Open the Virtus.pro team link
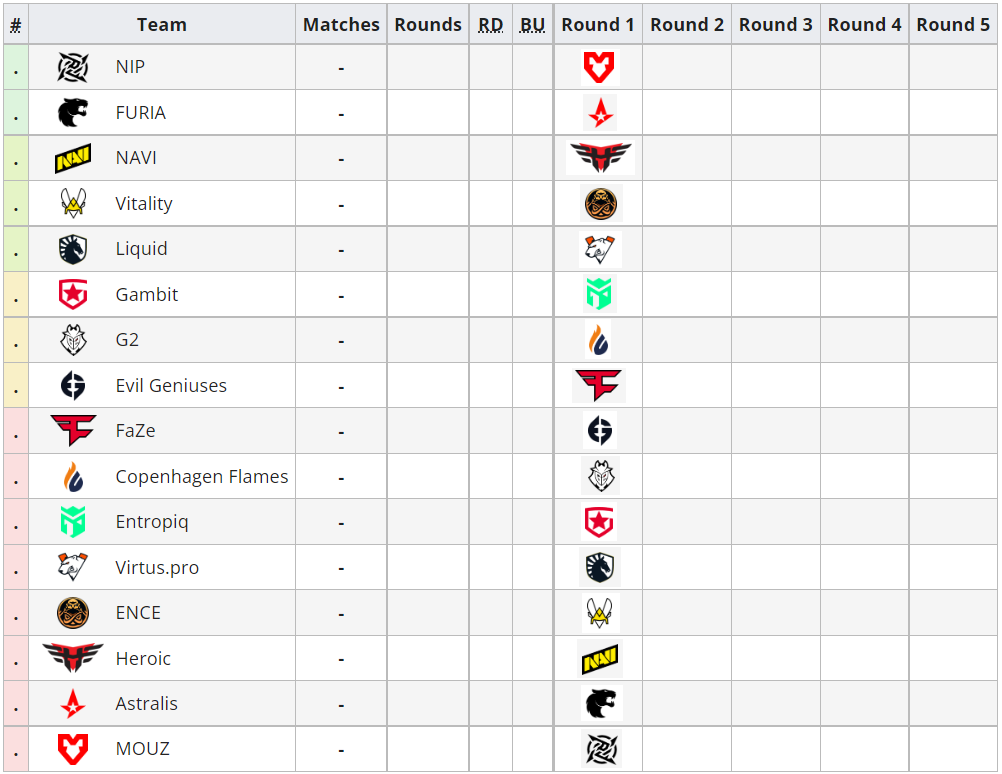Viewport: 1002px width, 774px height. point(157,568)
